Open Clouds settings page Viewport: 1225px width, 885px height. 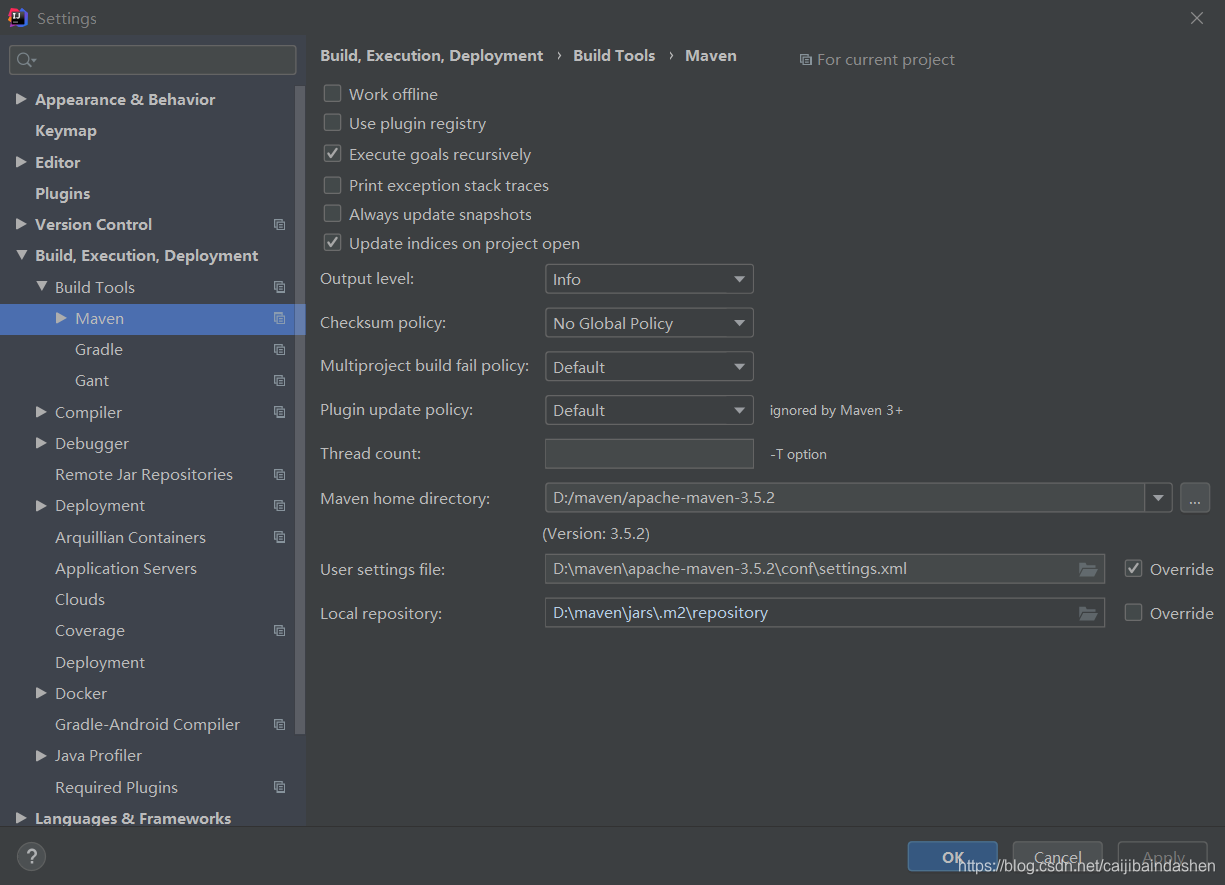[80, 600]
